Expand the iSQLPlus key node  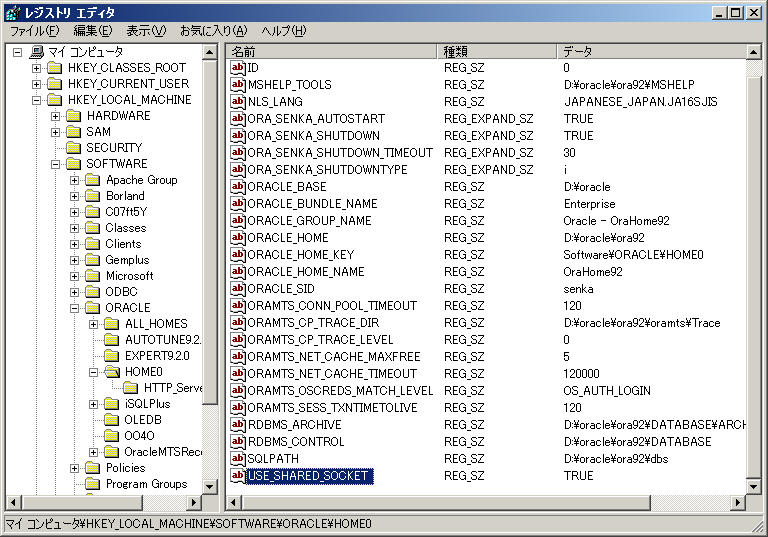click(x=94, y=404)
